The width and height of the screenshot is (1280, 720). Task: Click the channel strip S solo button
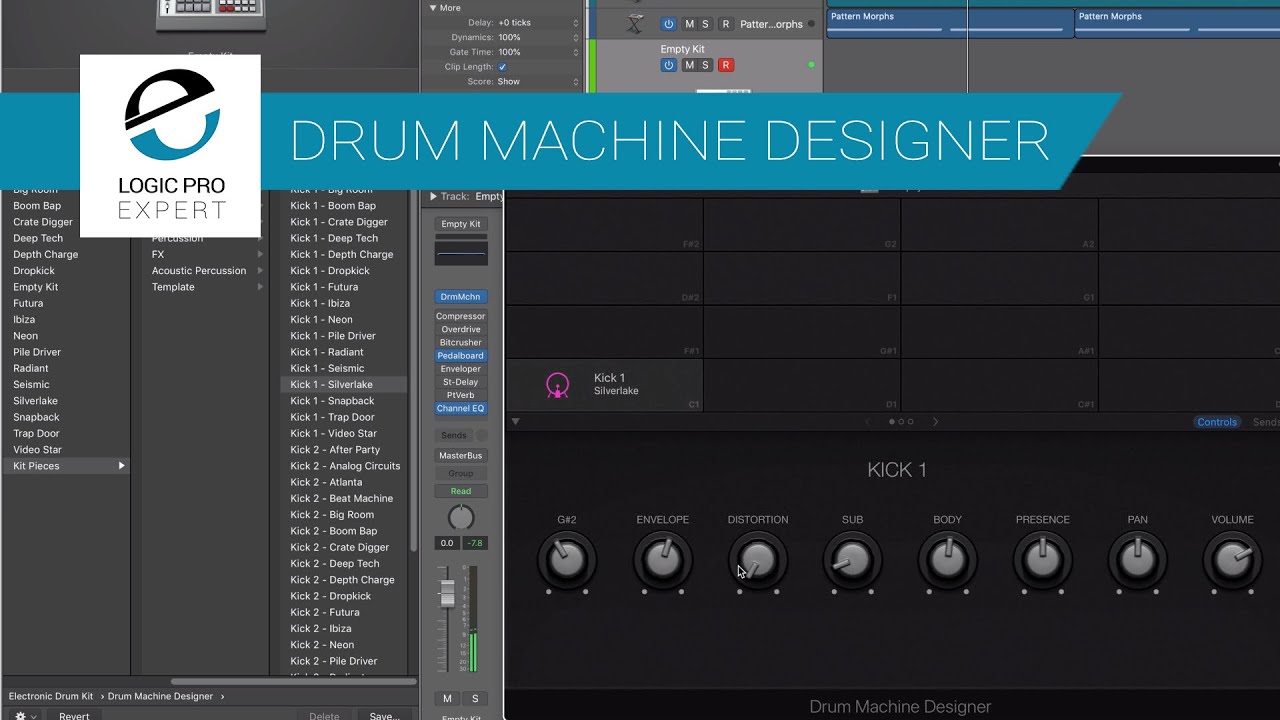[475, 698]
